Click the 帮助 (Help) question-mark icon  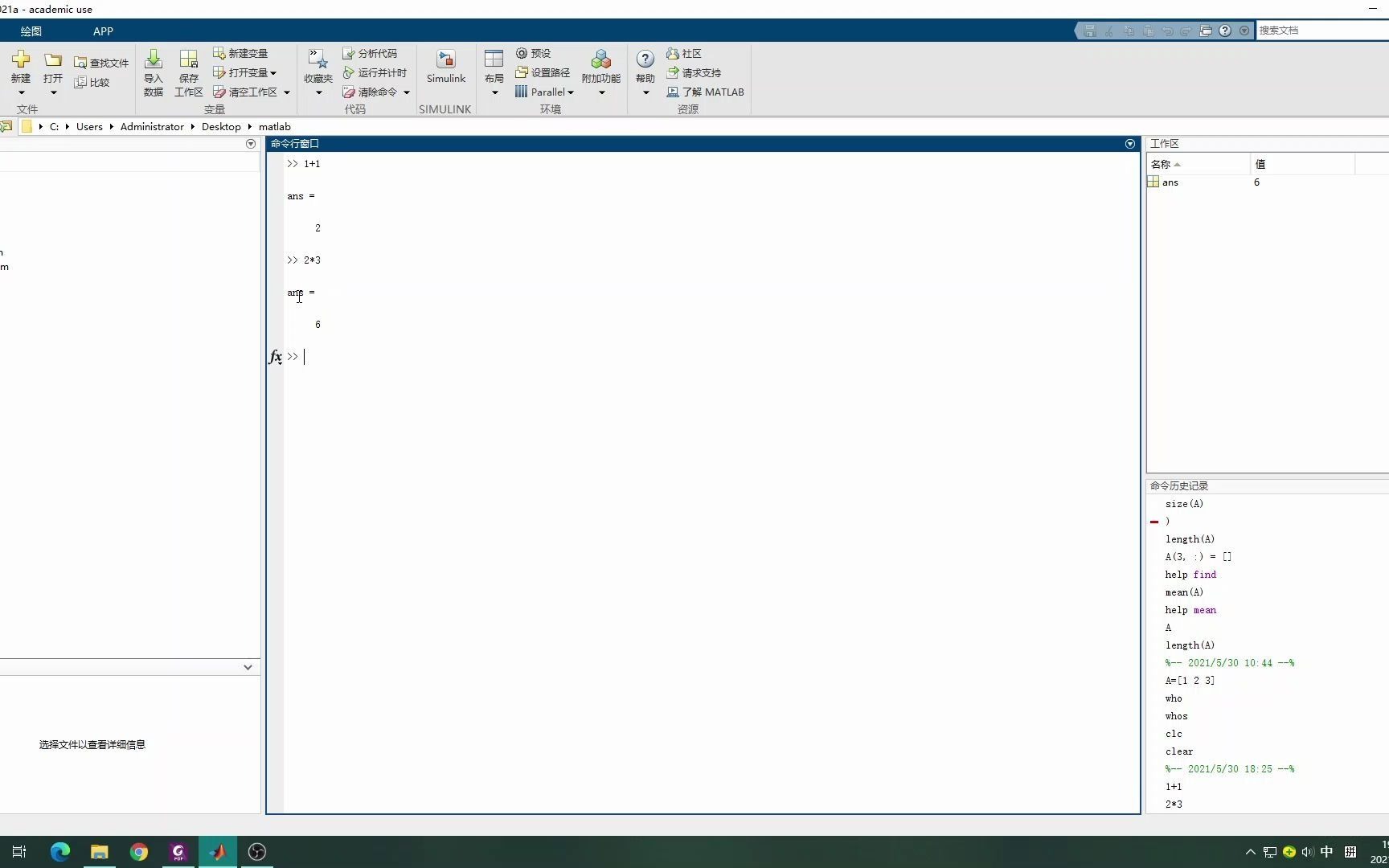645,59
